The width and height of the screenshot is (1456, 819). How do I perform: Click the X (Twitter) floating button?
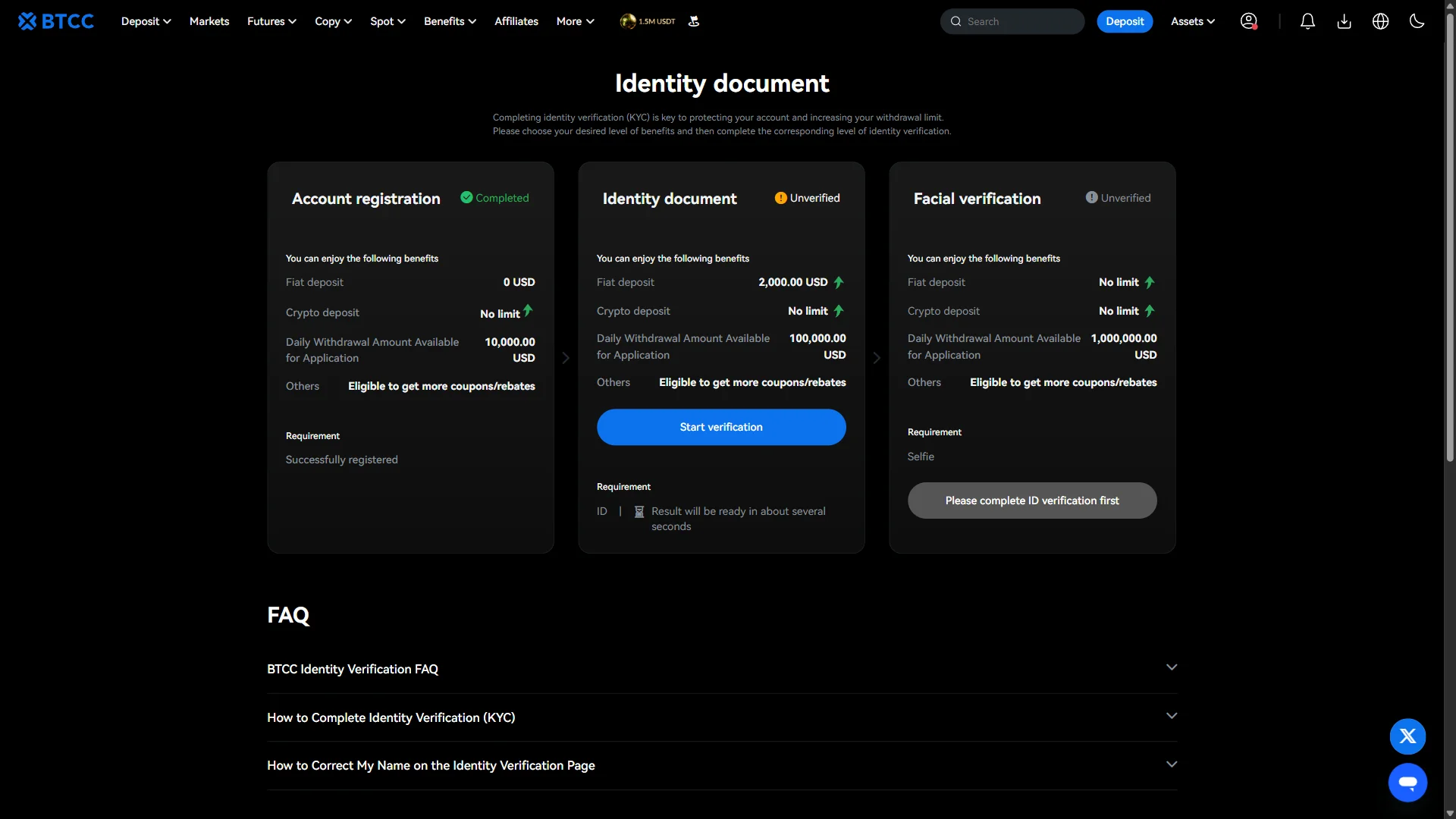pyautogui.click(x=1407, y=736)
